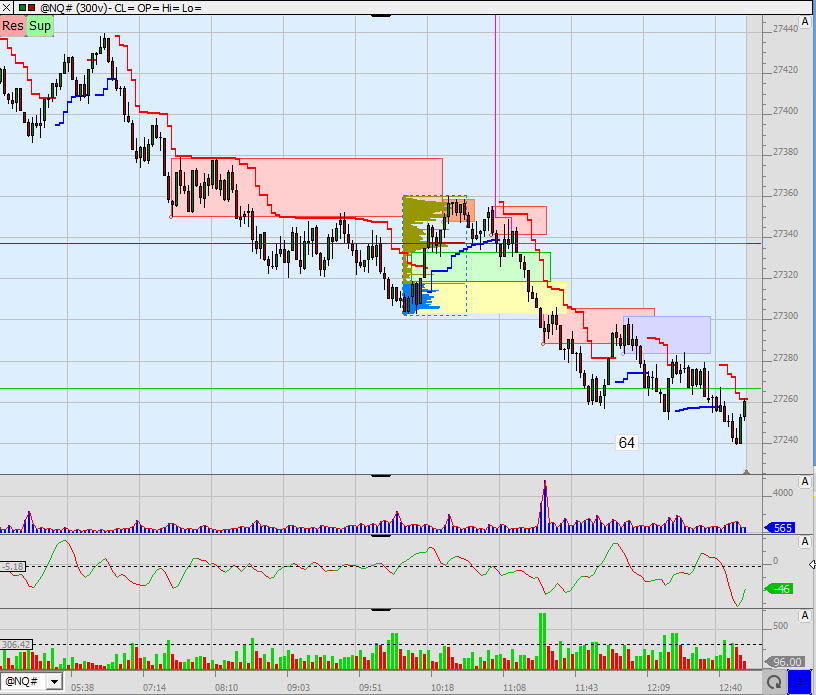This screenshot has width=816, height=695.
Task: Click the 12:40 time axis label
Action: [x=730, y=688]
